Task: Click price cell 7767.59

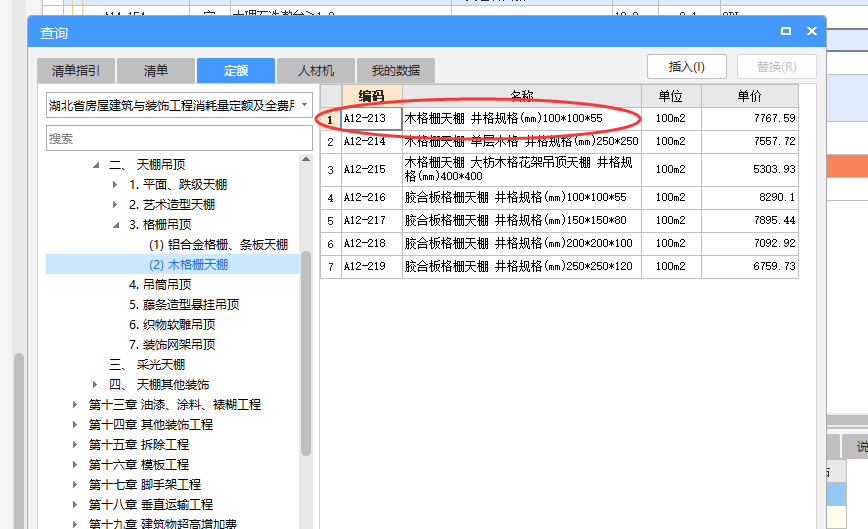Action: 750,118
